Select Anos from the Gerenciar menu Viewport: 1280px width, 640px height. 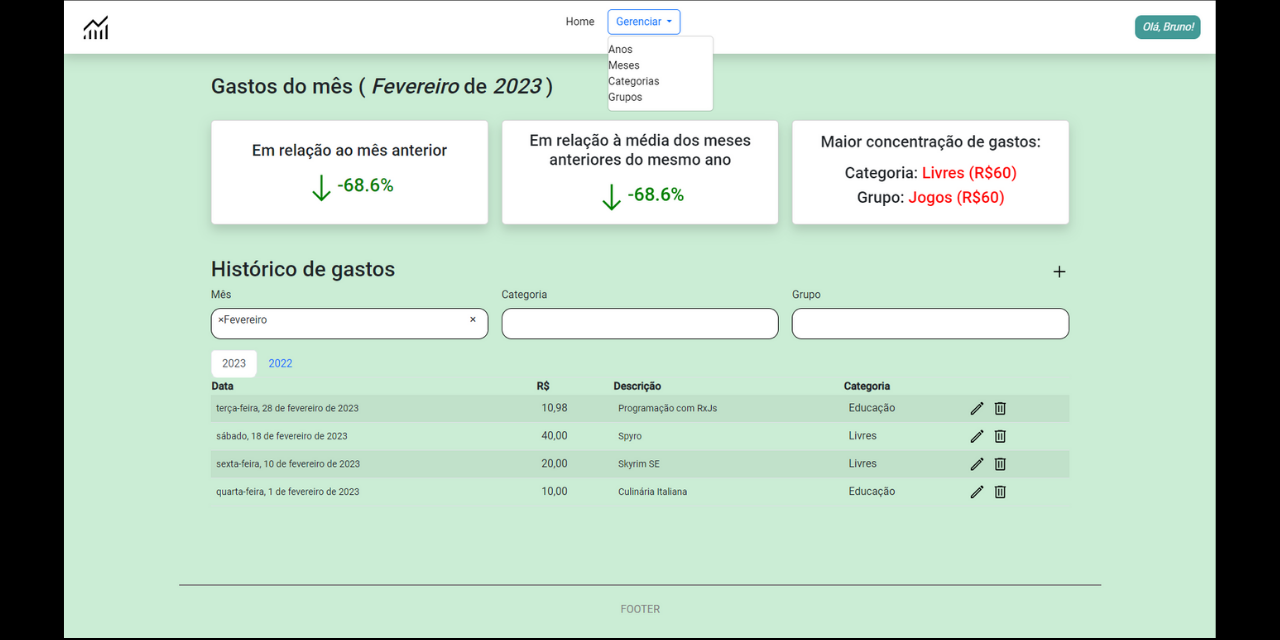[620, 48]
